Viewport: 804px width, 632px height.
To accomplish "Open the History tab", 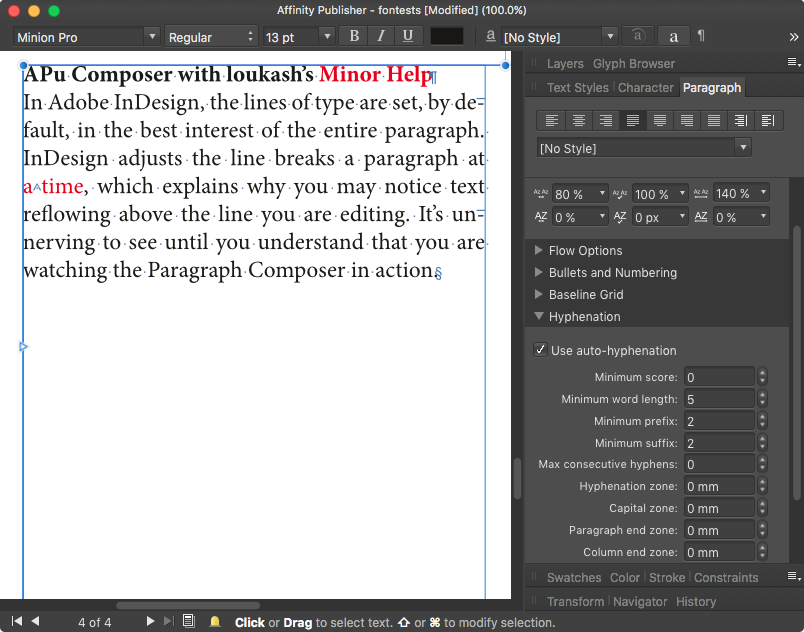I will point(696,602).
